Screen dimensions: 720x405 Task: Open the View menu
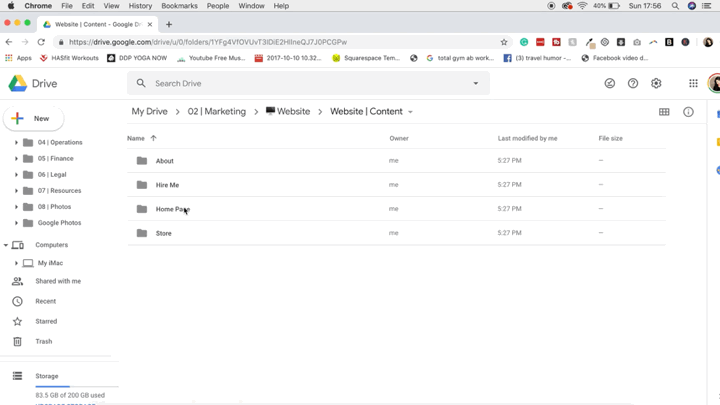point(111,6)
